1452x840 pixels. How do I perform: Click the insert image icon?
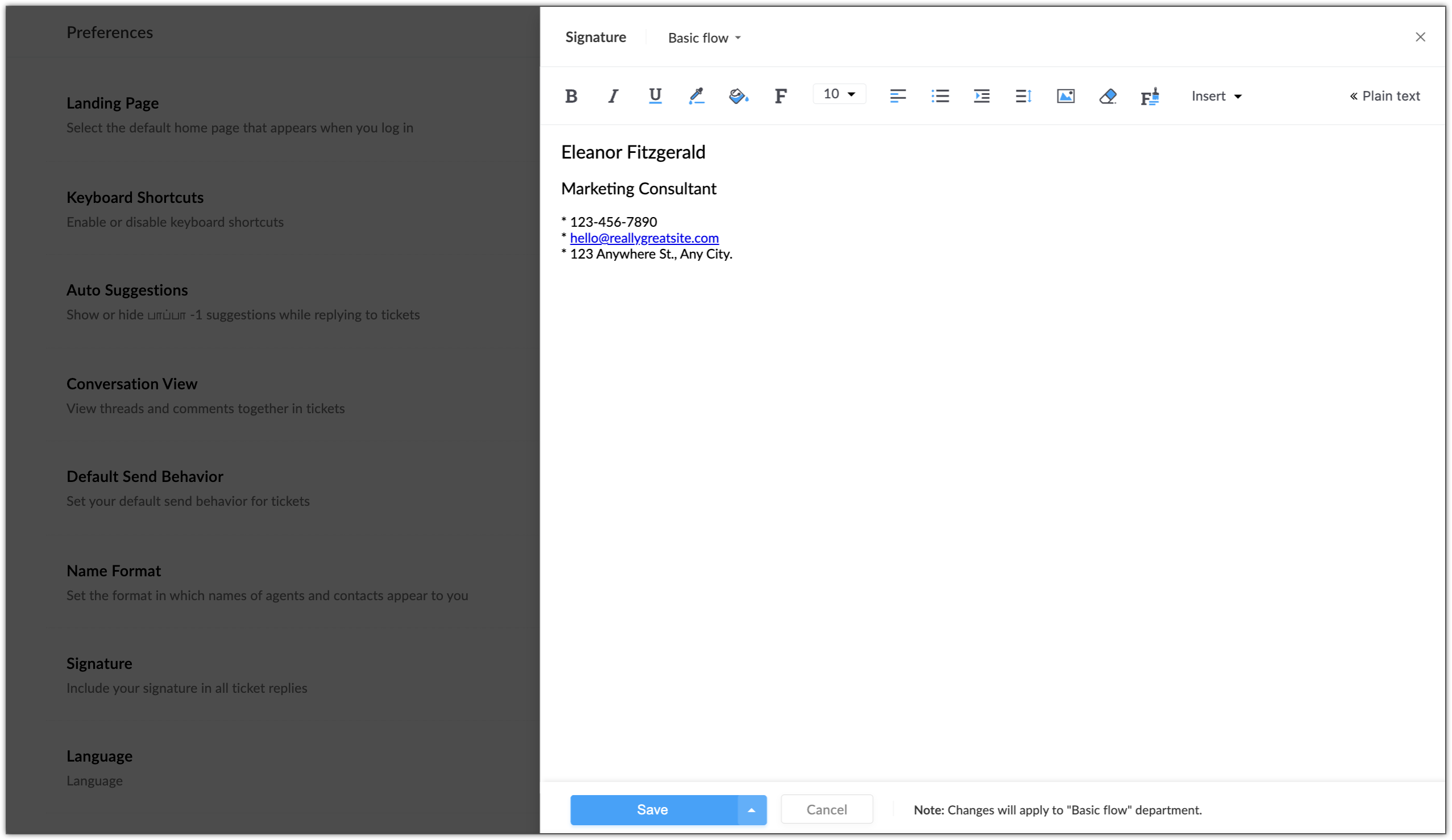pos(1065,96)
